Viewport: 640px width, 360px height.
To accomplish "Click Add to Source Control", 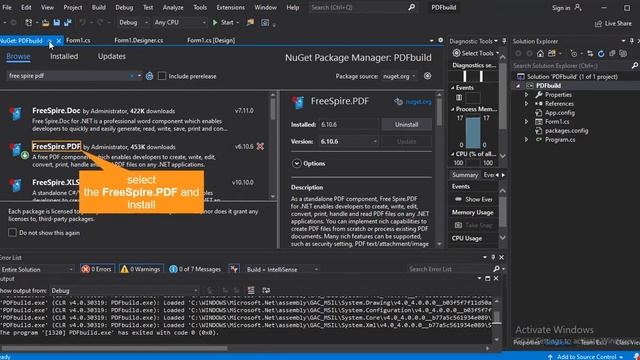I will [x=586, y=356].
